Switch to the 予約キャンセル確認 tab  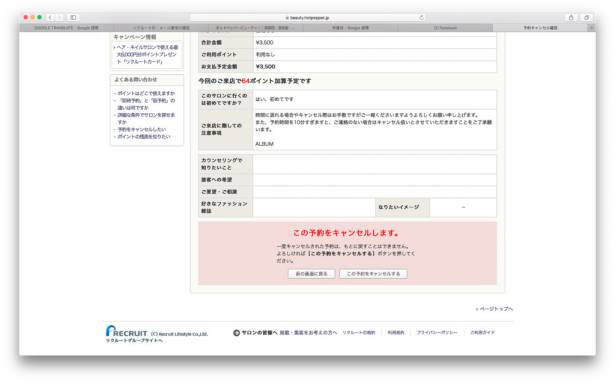tap(540, 28)
